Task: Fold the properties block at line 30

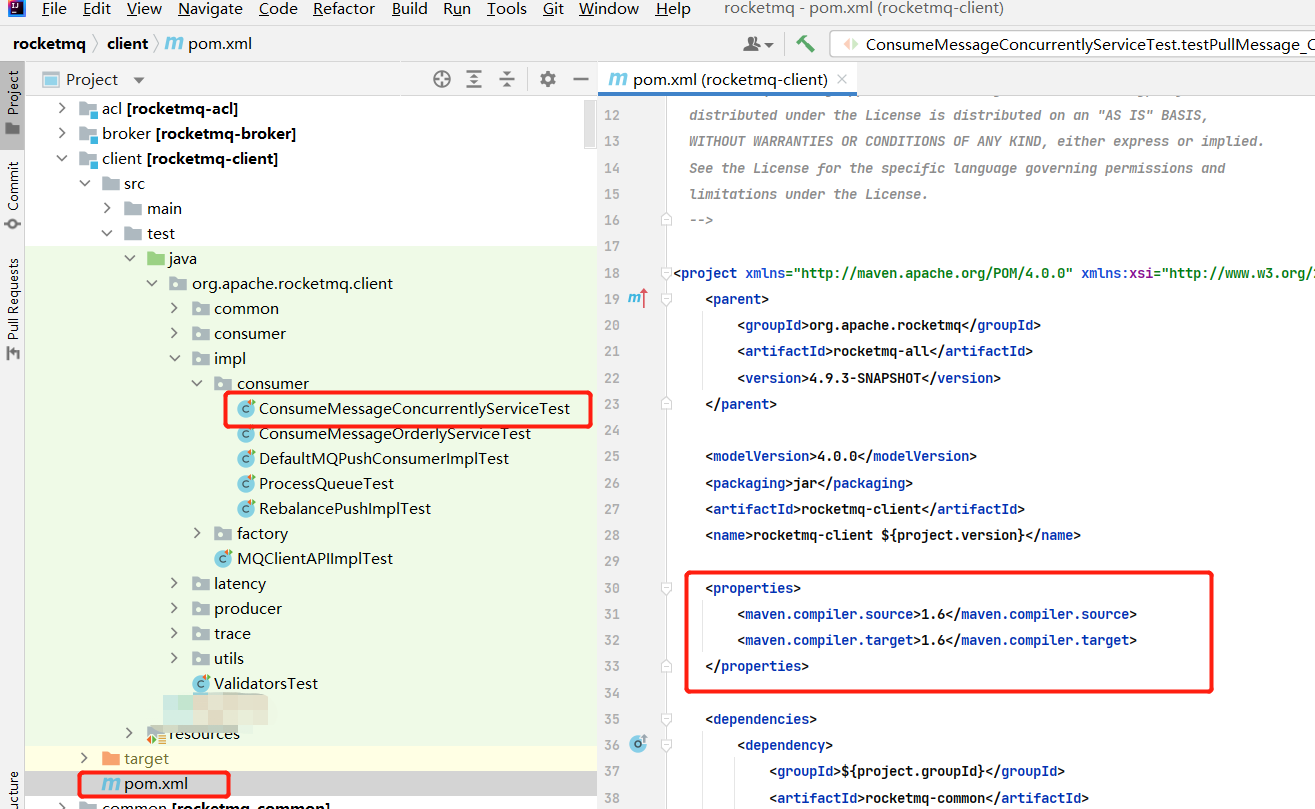Action: click(666, 588)
